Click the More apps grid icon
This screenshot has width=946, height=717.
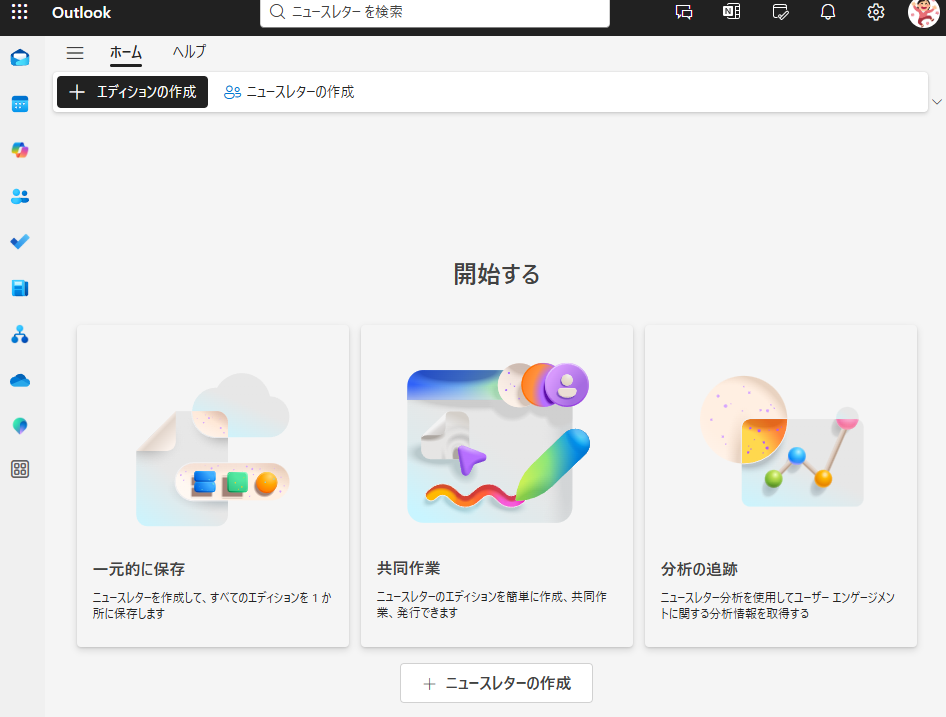point(20,469)
